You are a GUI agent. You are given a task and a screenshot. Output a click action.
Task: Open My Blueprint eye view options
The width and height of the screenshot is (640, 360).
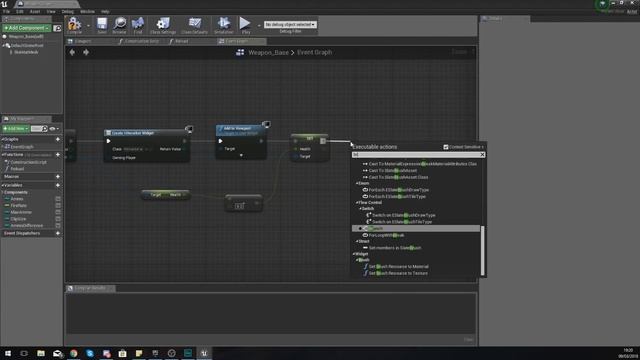53,129
